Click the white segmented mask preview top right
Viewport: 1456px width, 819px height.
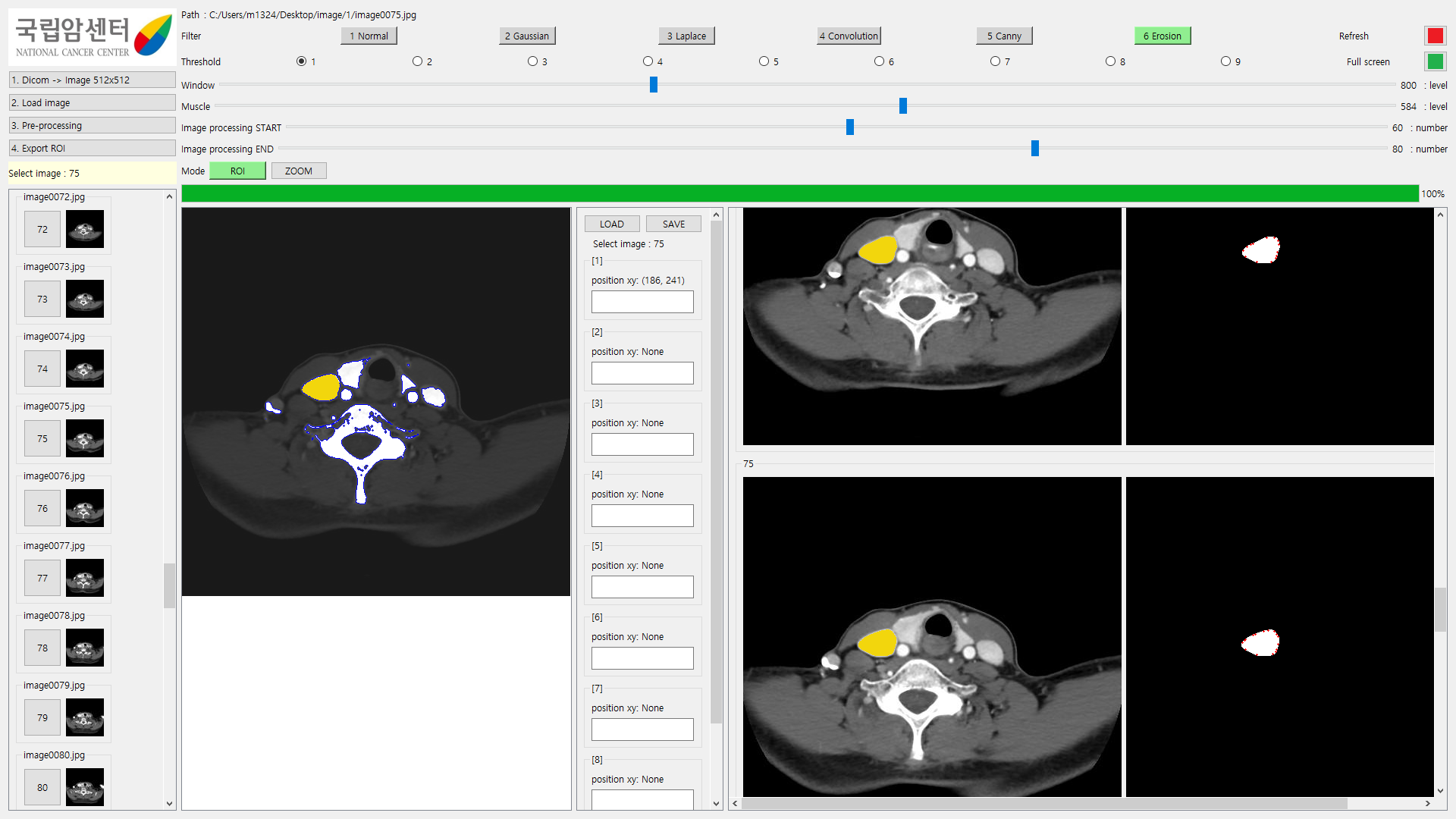click(x=1261, y=249)
